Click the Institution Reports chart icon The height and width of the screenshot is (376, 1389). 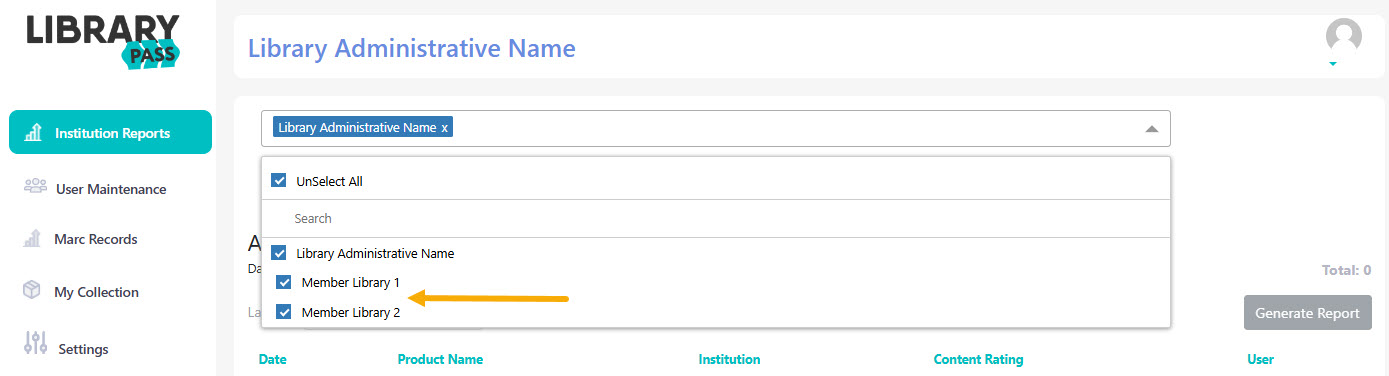click(33, 132)
